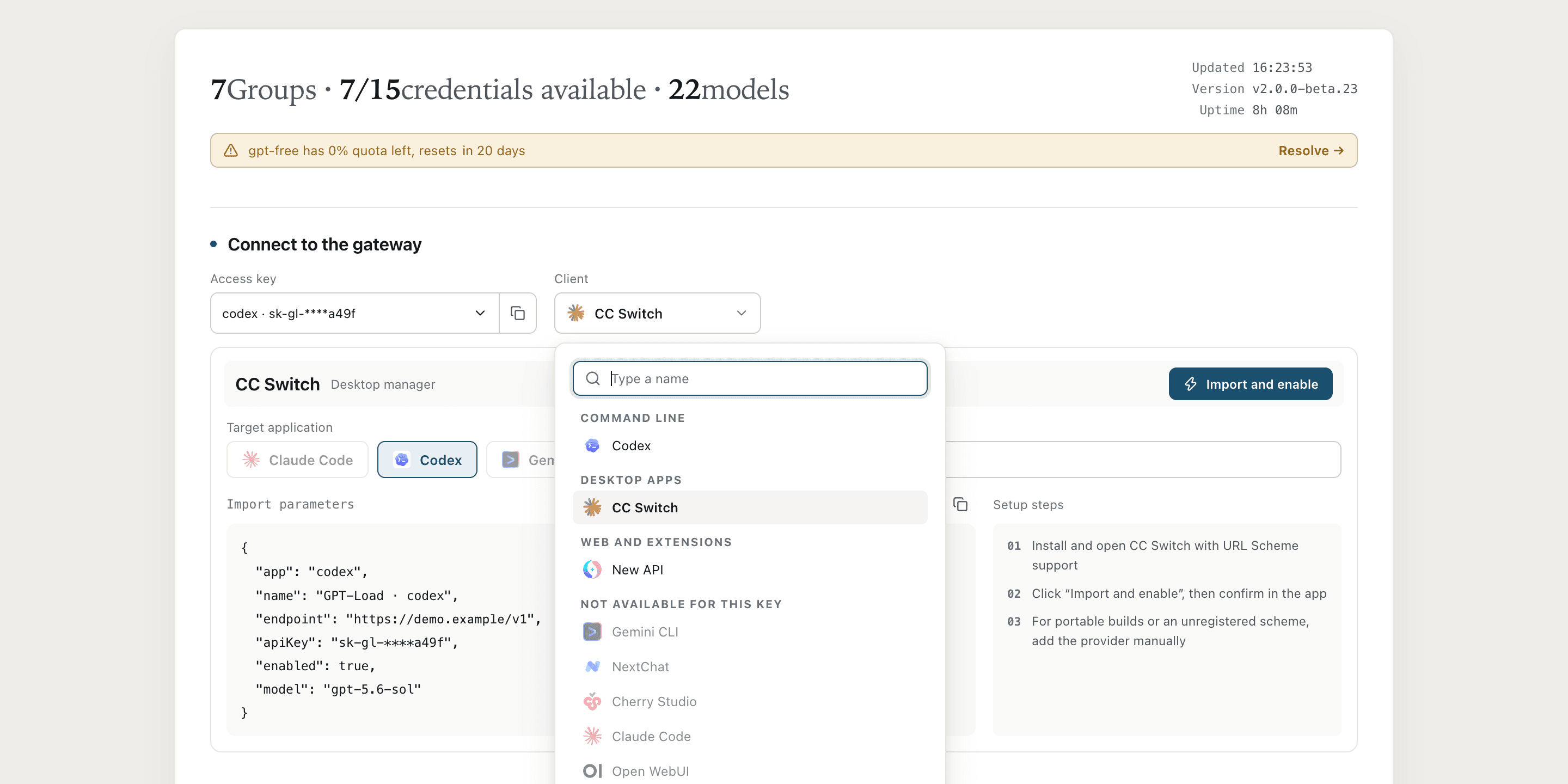Click the warning triangle icon in the quota banner

pos(231,150)
